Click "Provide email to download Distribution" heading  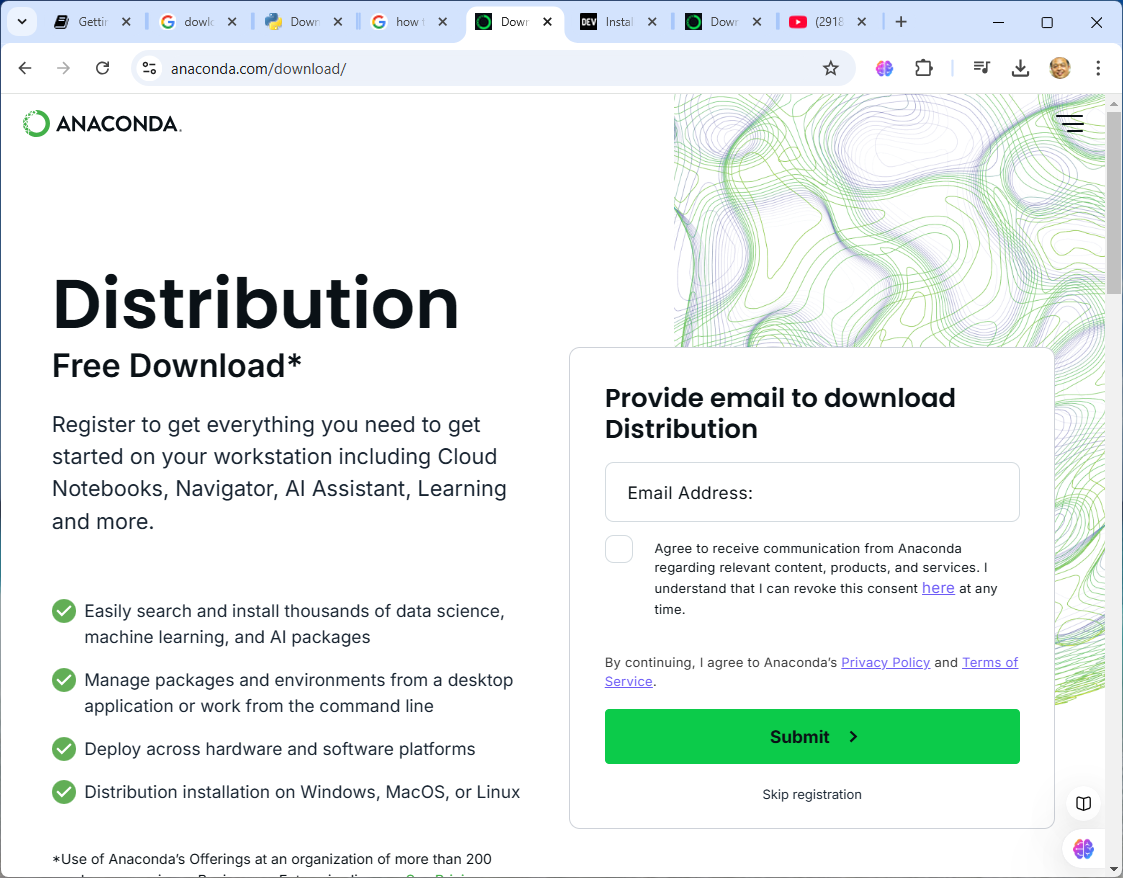click(x=780, y=413)
